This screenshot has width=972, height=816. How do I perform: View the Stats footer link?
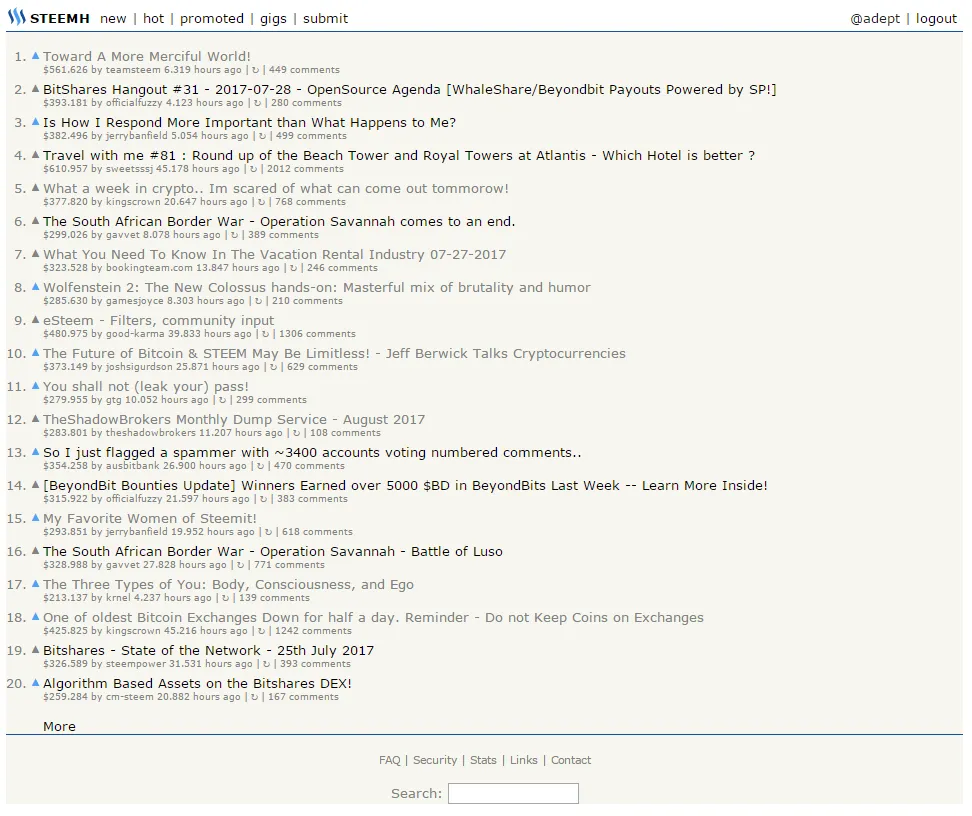click(484, 760)
